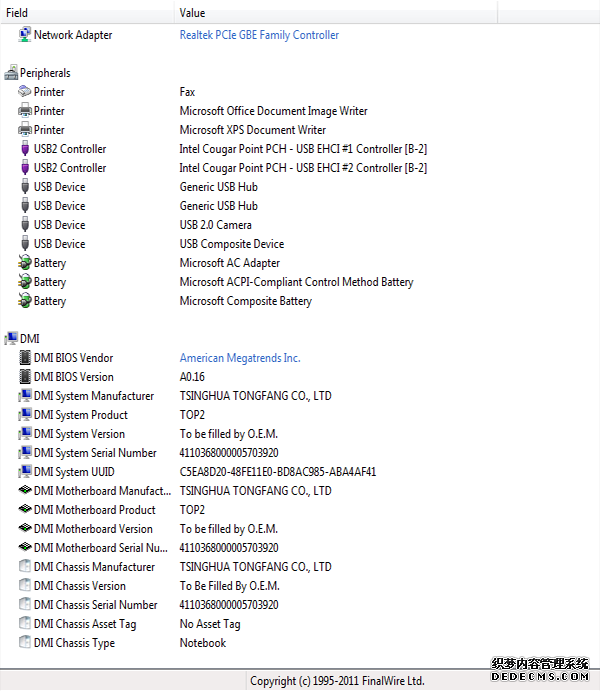The image size is (600, 691).
Task: Click the DMI System Manufacturer icon
Action: pos(25,396)
